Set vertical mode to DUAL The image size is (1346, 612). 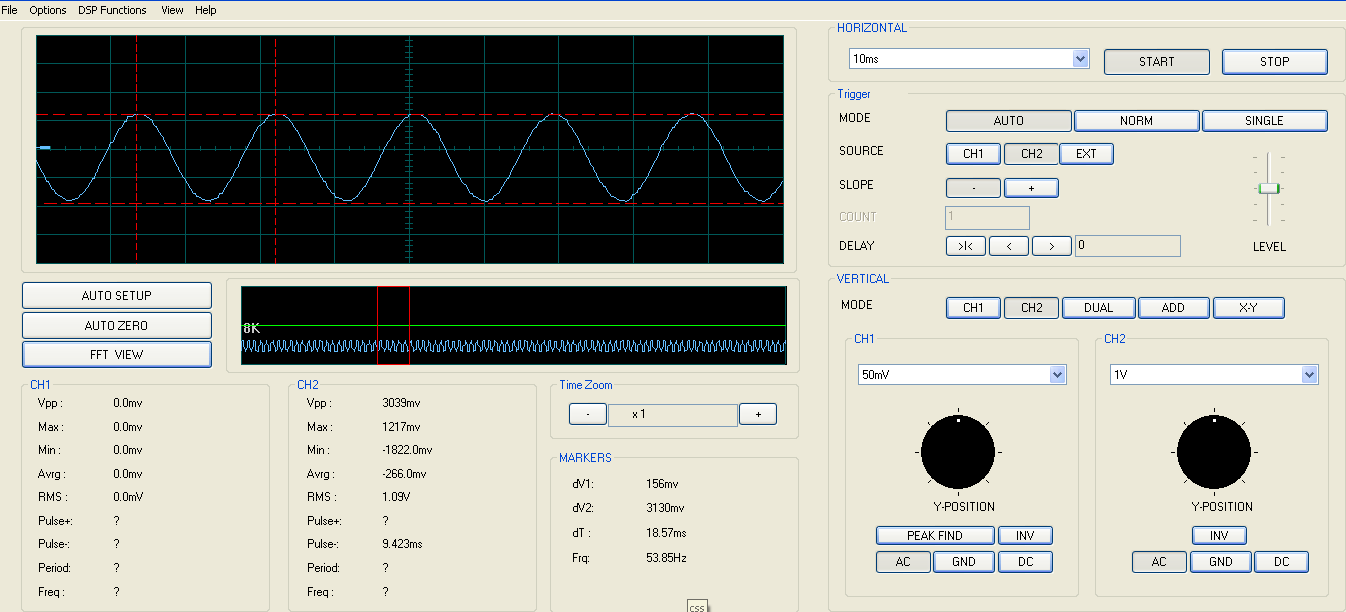(x=1099, y=308)
